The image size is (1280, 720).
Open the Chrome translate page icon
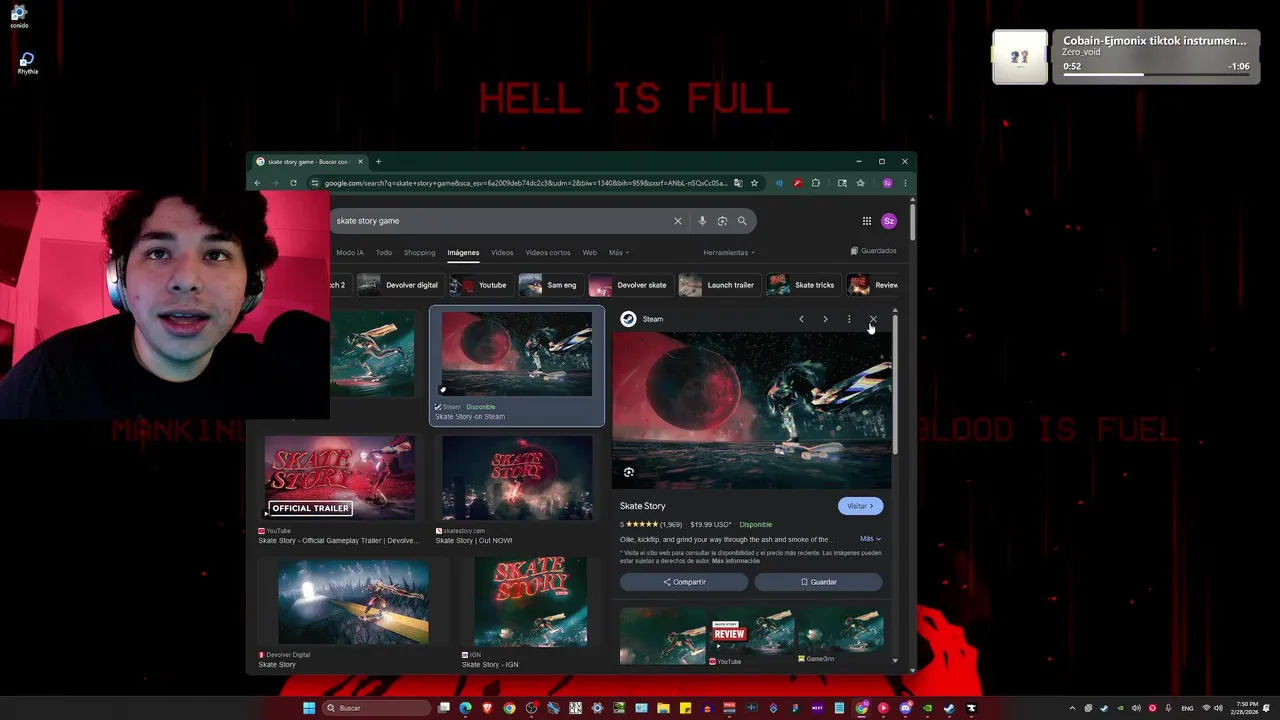[738, 183]
